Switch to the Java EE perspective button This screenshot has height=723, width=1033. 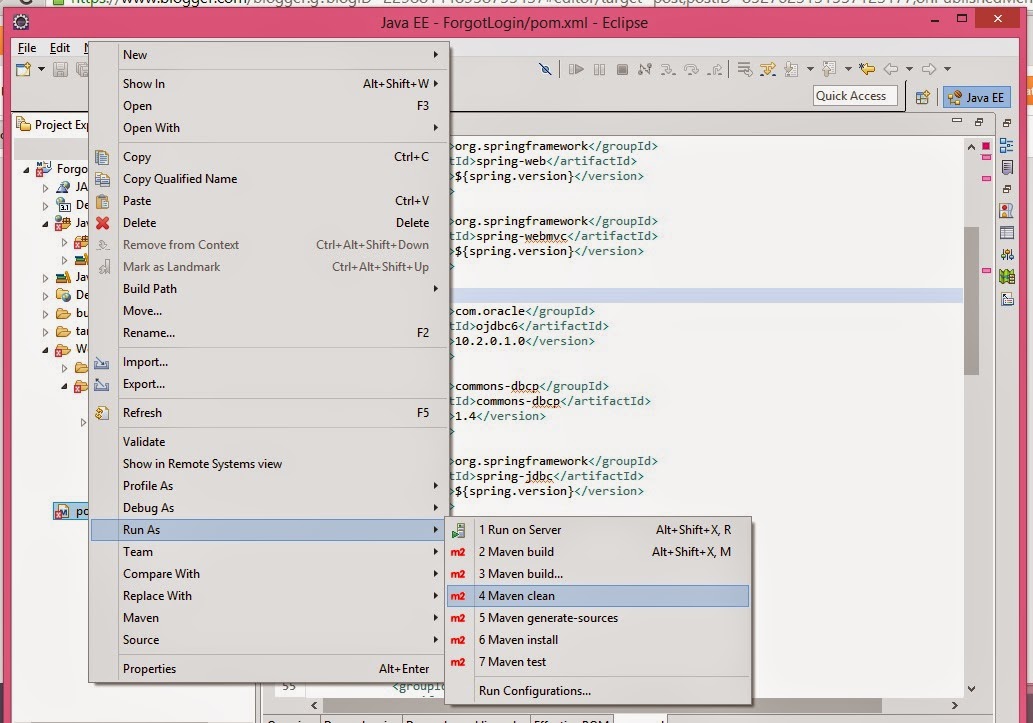975,95
